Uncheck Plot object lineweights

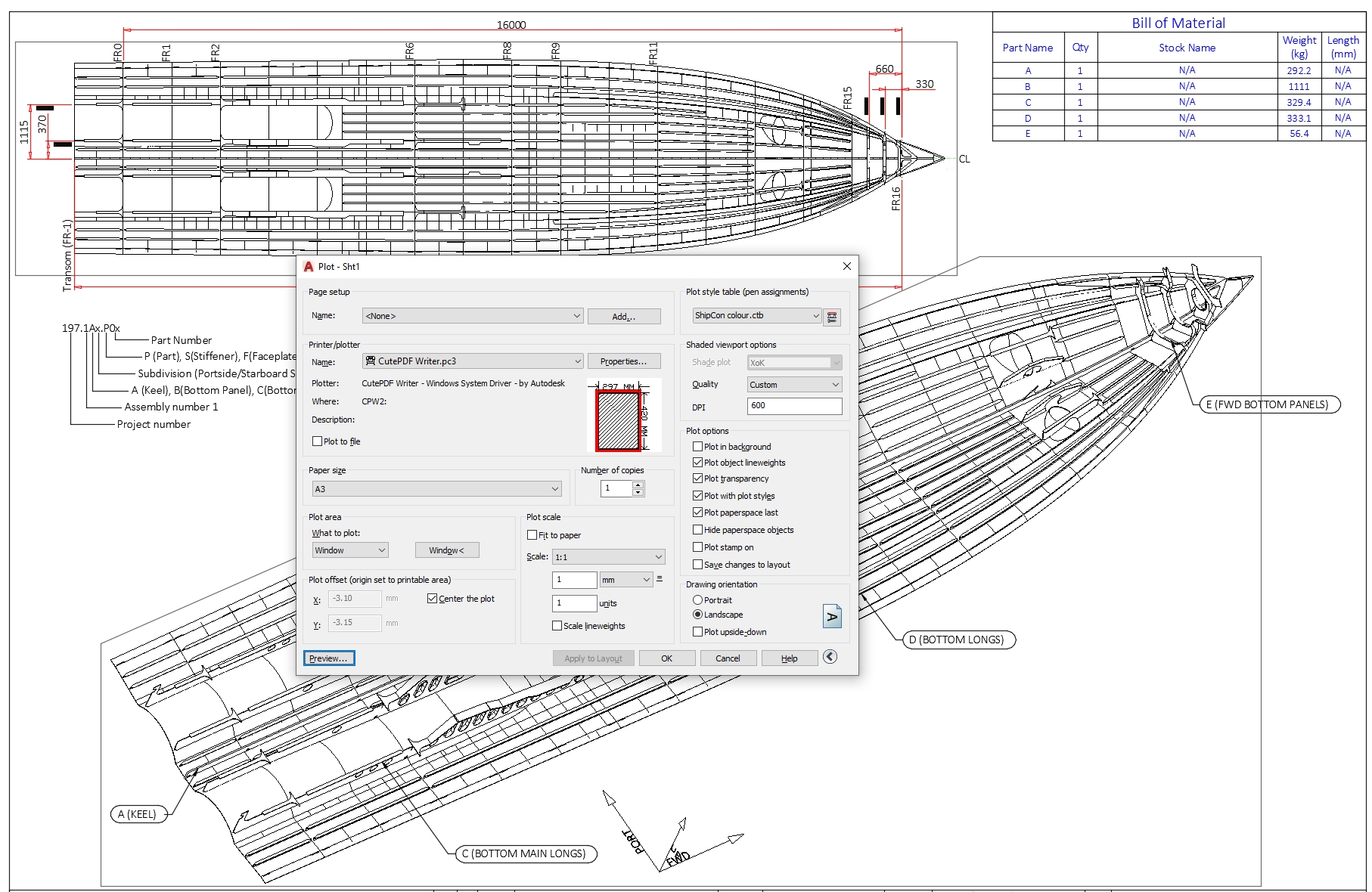click(x=698, y=462)
